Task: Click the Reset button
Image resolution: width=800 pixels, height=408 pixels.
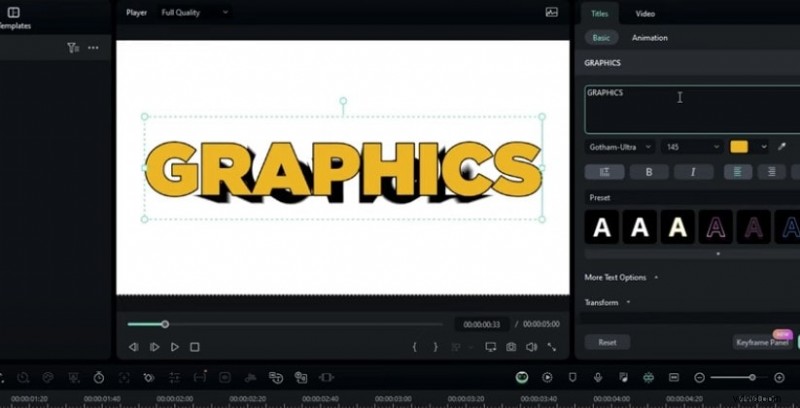Action: (x=607, y=342)
